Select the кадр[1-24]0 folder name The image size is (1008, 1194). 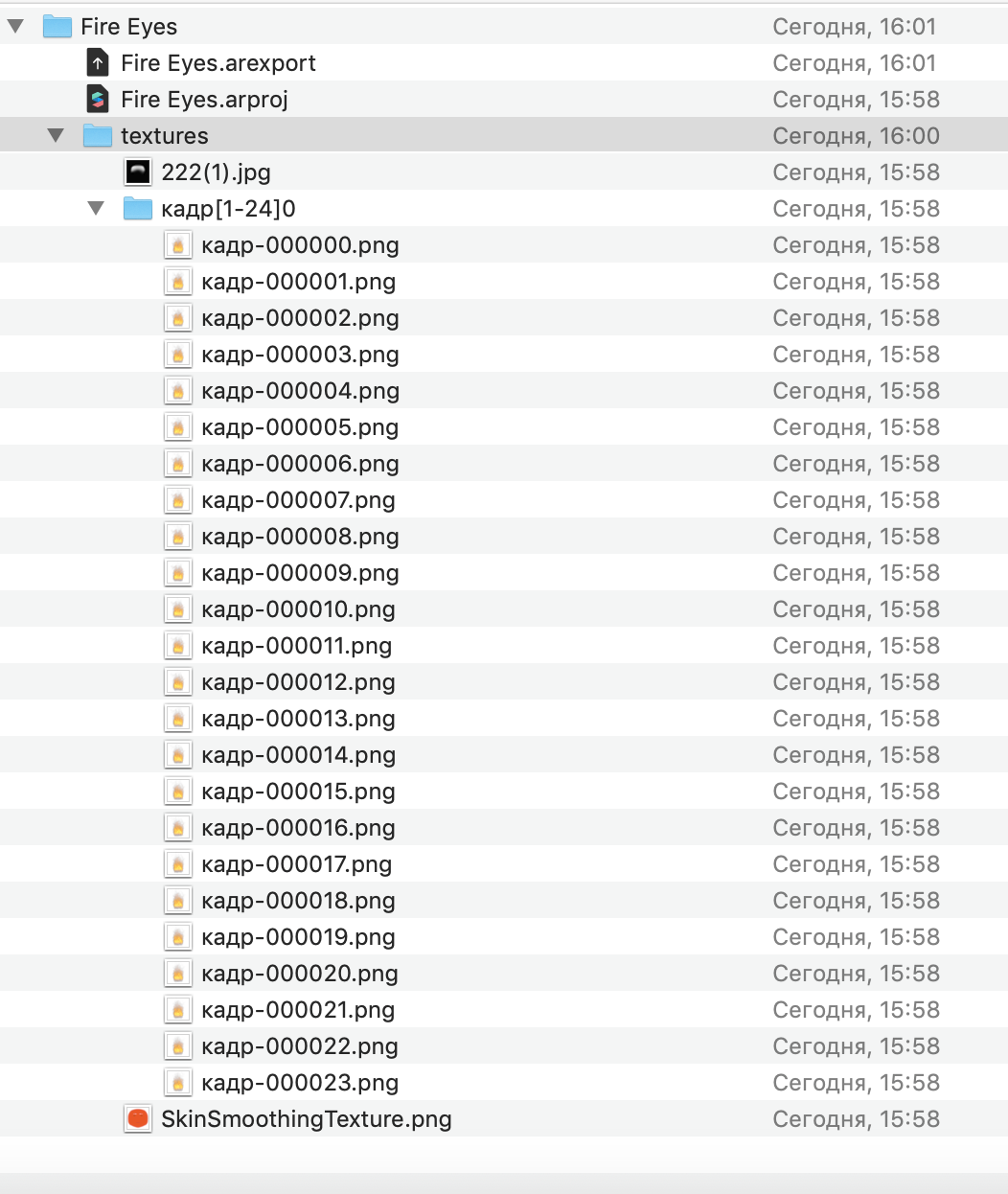[x=228, y=209]
